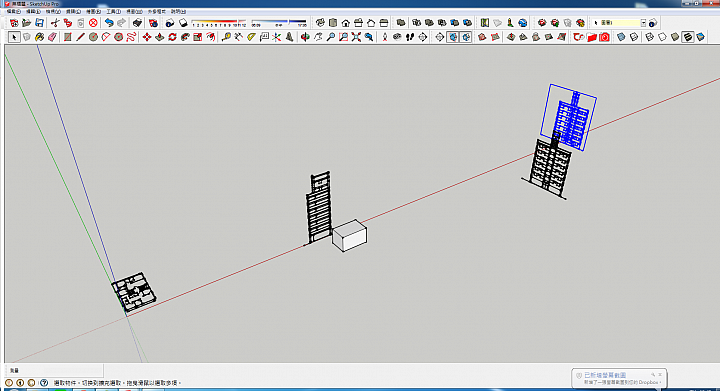Activate the Look Around eye tool
The height and width of the screenshot is (391, 720).
click(x=397, y=37)
